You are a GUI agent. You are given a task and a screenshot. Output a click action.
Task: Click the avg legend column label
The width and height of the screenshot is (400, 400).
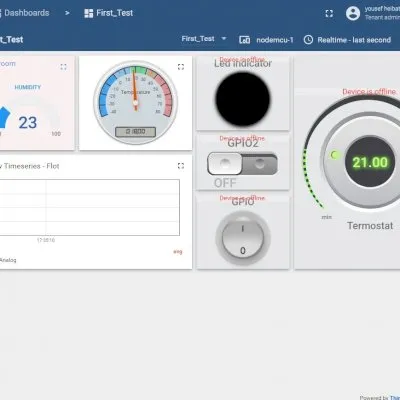click(x=178, y=252)
